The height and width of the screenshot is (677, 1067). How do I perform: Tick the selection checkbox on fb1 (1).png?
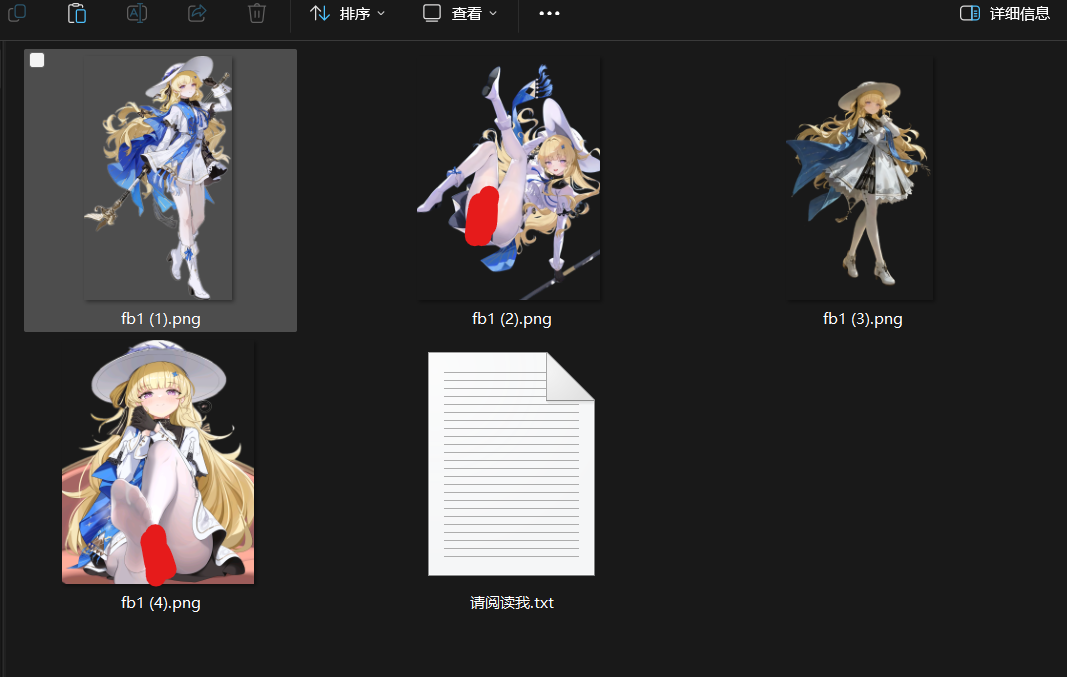point(37,61)
